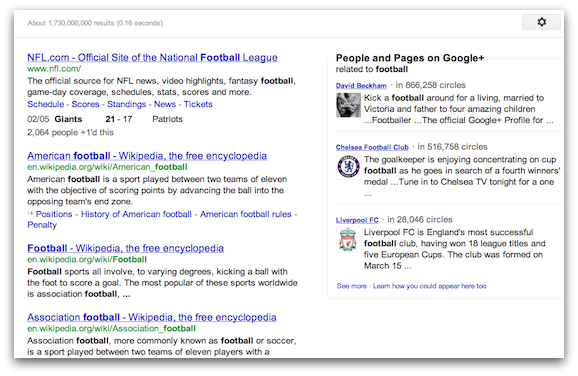Click the 02/05 game date

coord(38,119)
